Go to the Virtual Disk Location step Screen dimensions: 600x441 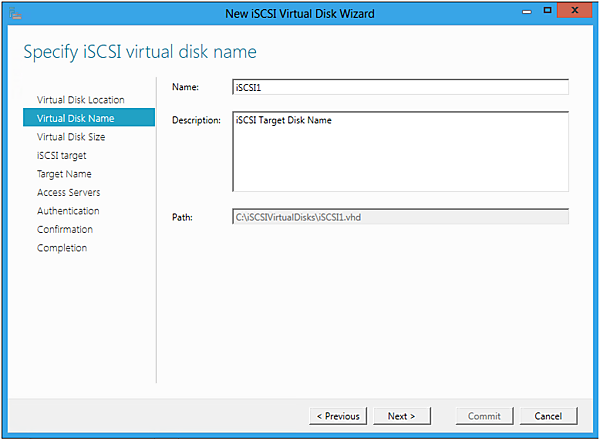tap(81, 100)
